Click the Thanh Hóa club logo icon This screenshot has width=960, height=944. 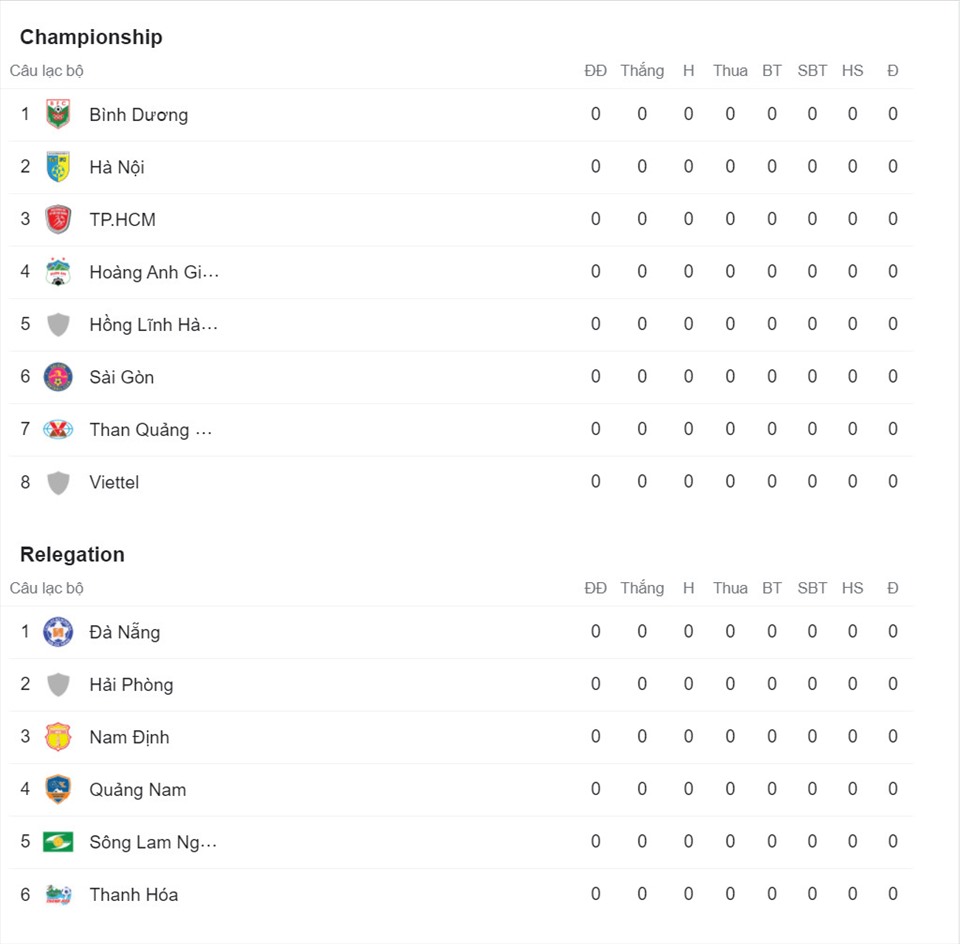point(58,894)
